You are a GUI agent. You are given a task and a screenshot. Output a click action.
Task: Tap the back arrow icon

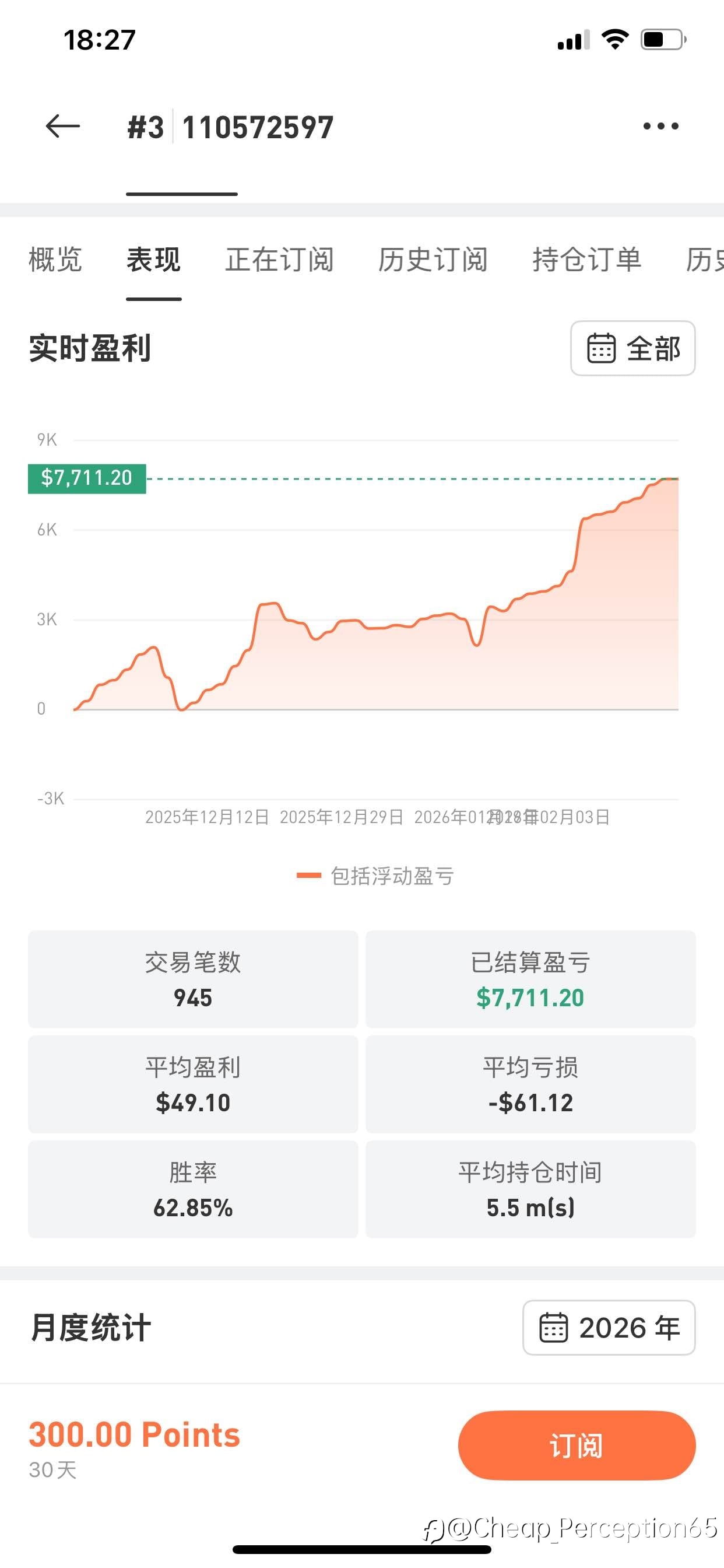tap(63, 127)
